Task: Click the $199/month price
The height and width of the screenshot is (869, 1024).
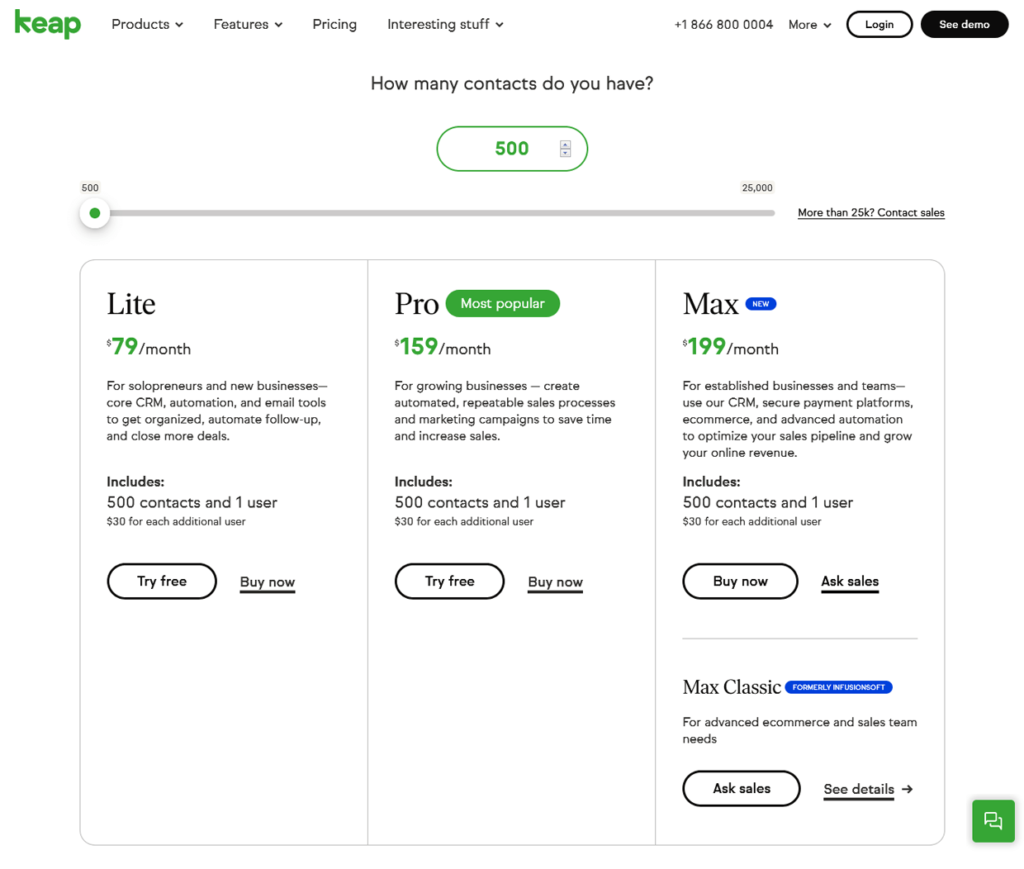Action: tap(731, 347)
